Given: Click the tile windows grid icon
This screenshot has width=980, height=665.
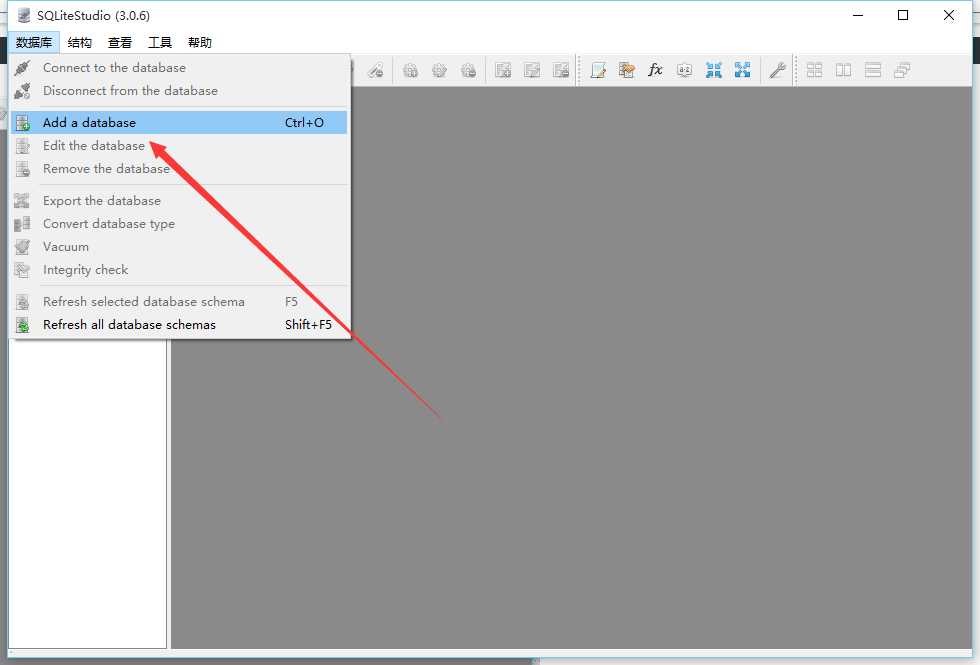Looking at the screenshot, I should click(814, 70).
